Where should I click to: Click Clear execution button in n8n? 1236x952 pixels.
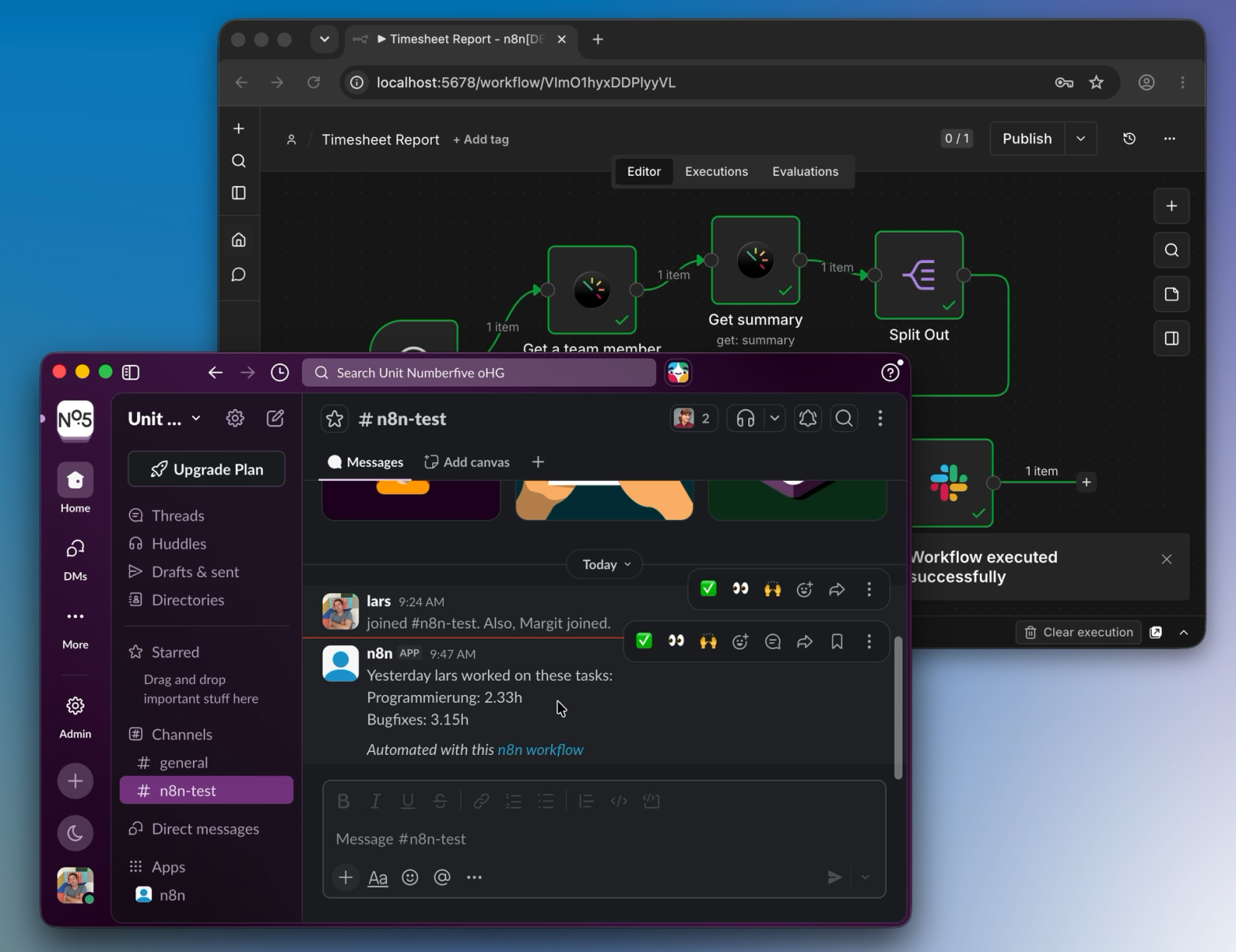pos(1078,632)
